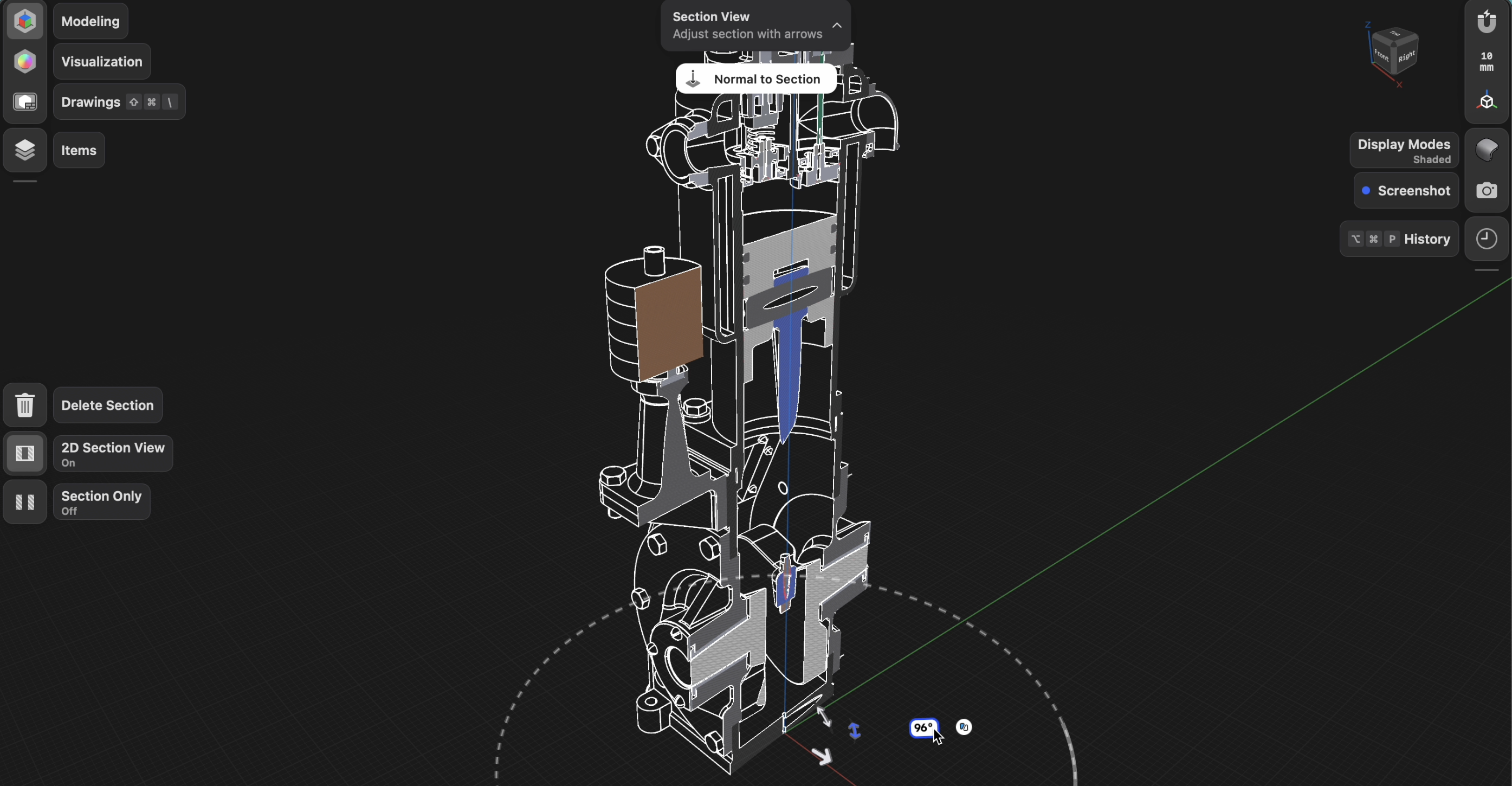
Task: Click the brown section face on cylinder
Action: coord(669,324)
